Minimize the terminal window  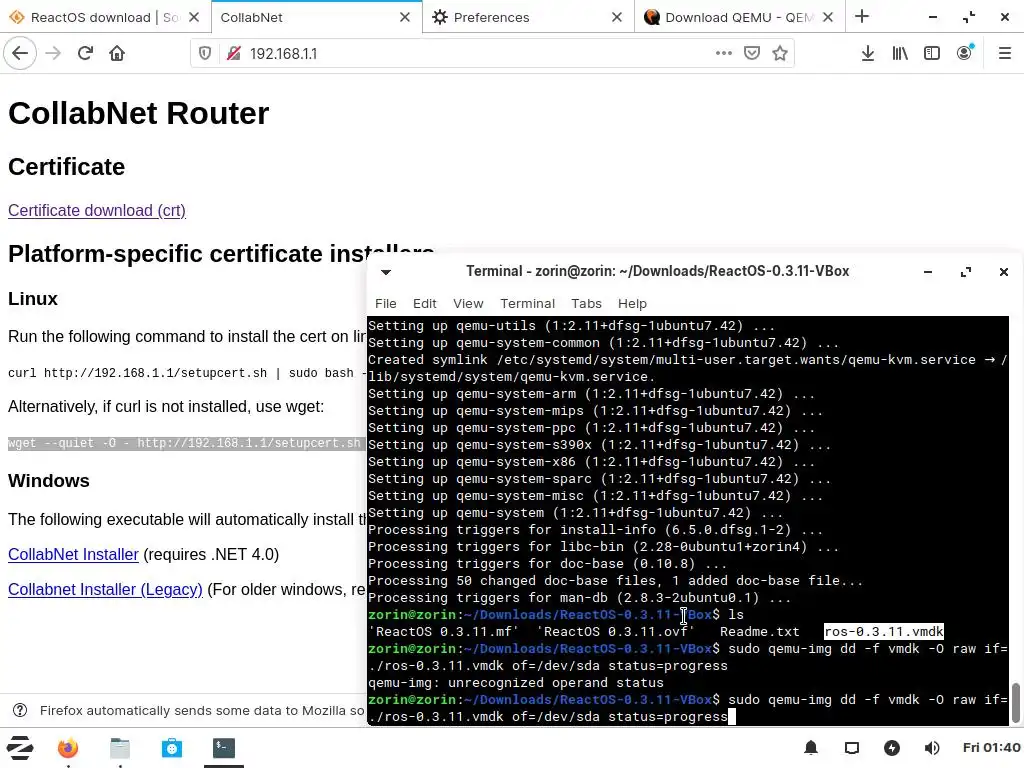pos(927,272)
